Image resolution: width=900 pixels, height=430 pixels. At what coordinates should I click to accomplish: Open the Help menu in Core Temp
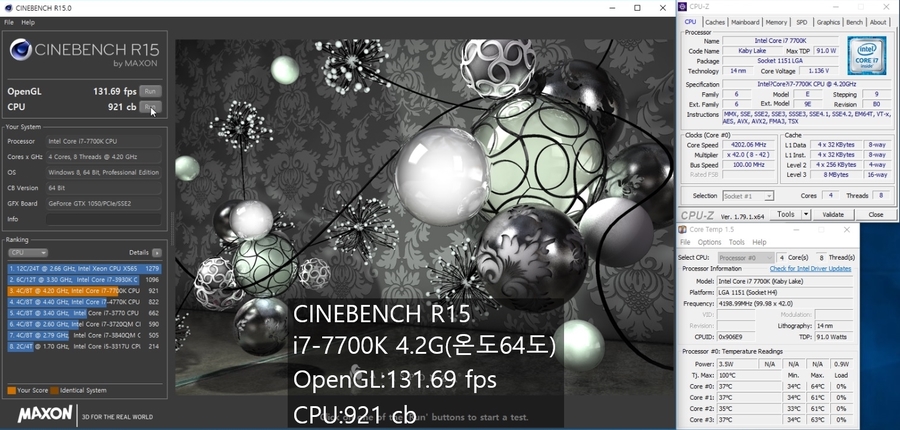click(x=759, y=242)
